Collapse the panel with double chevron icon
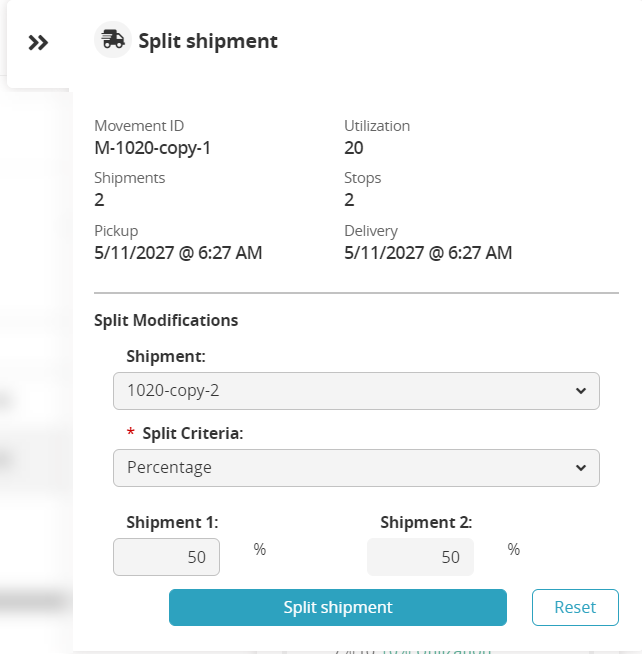642x654 pixels. pyautogui.click(x=38, y=43)
